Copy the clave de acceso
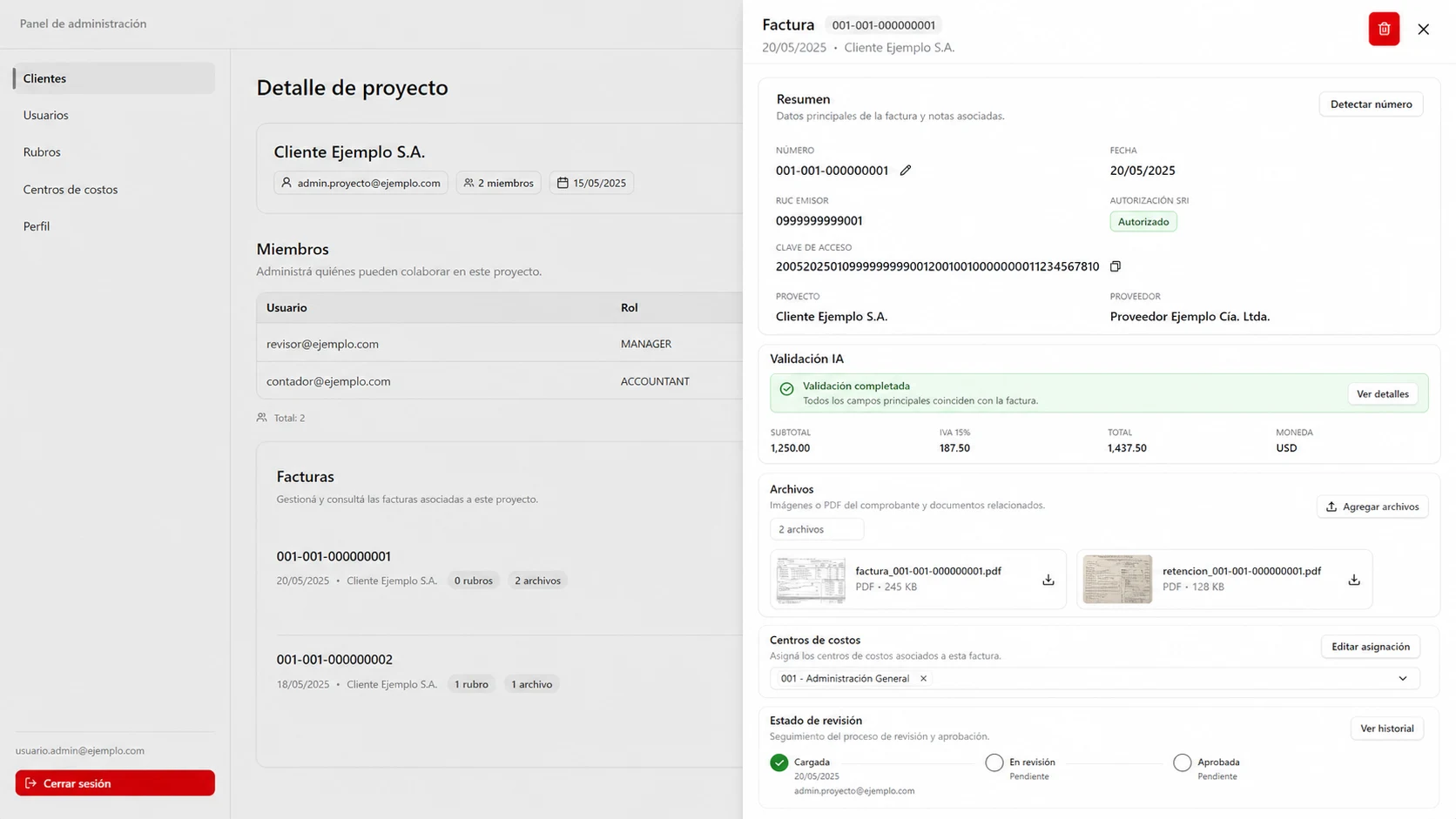This screenshot has height=819, width=1456. coord(1116,266)
